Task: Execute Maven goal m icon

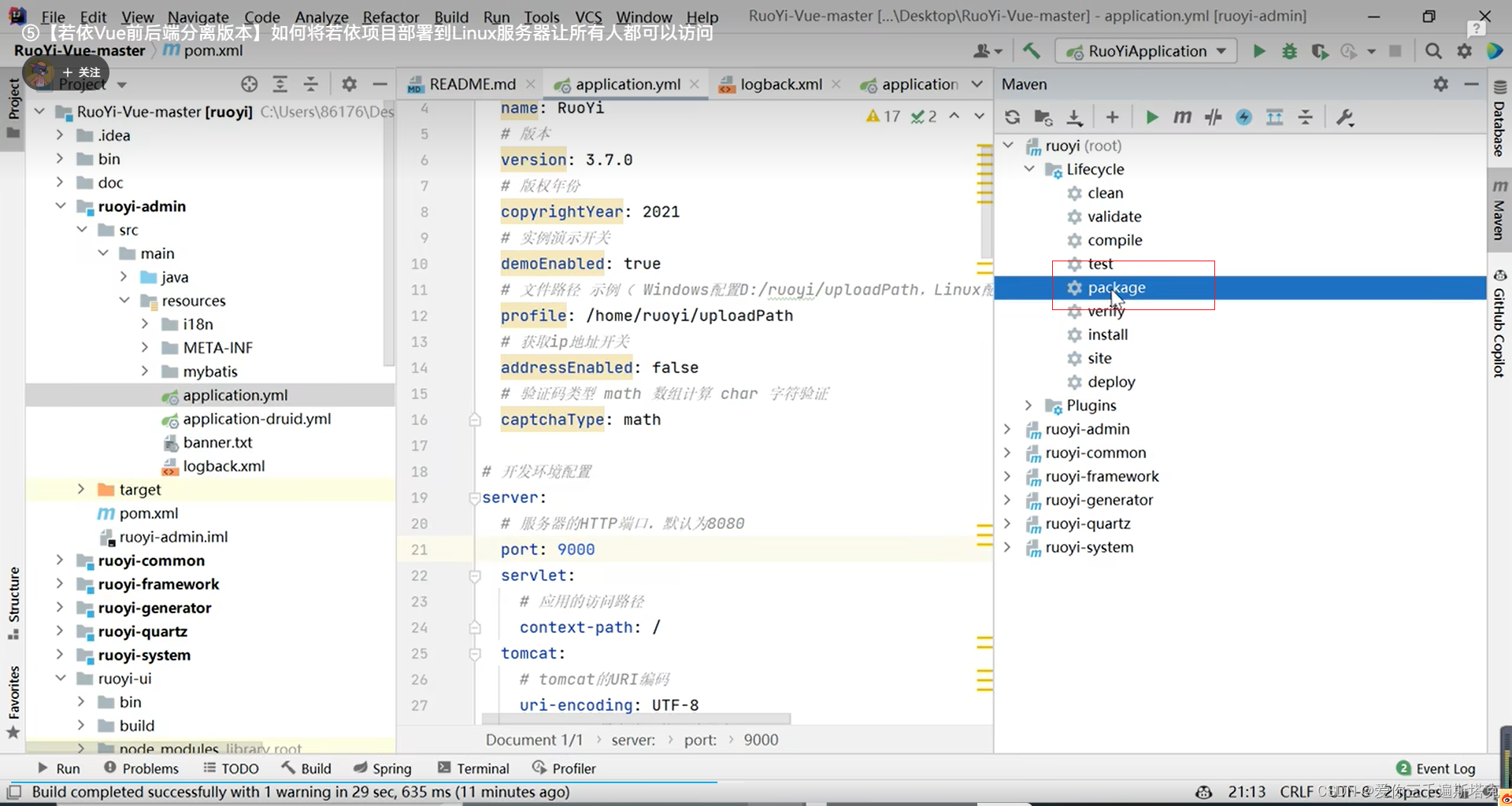Action: (1182, 117)
